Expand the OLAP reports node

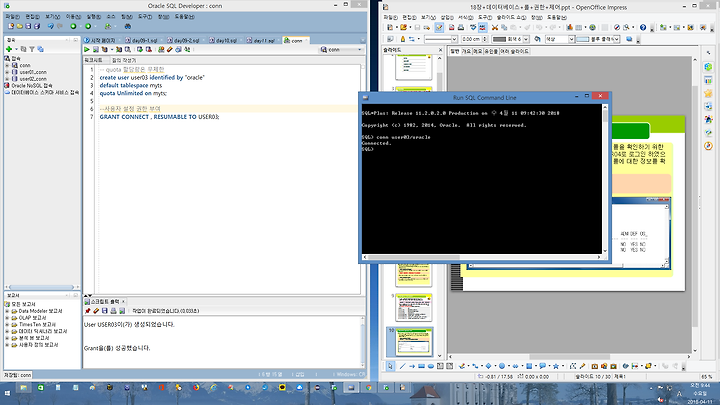pos(7,318)
